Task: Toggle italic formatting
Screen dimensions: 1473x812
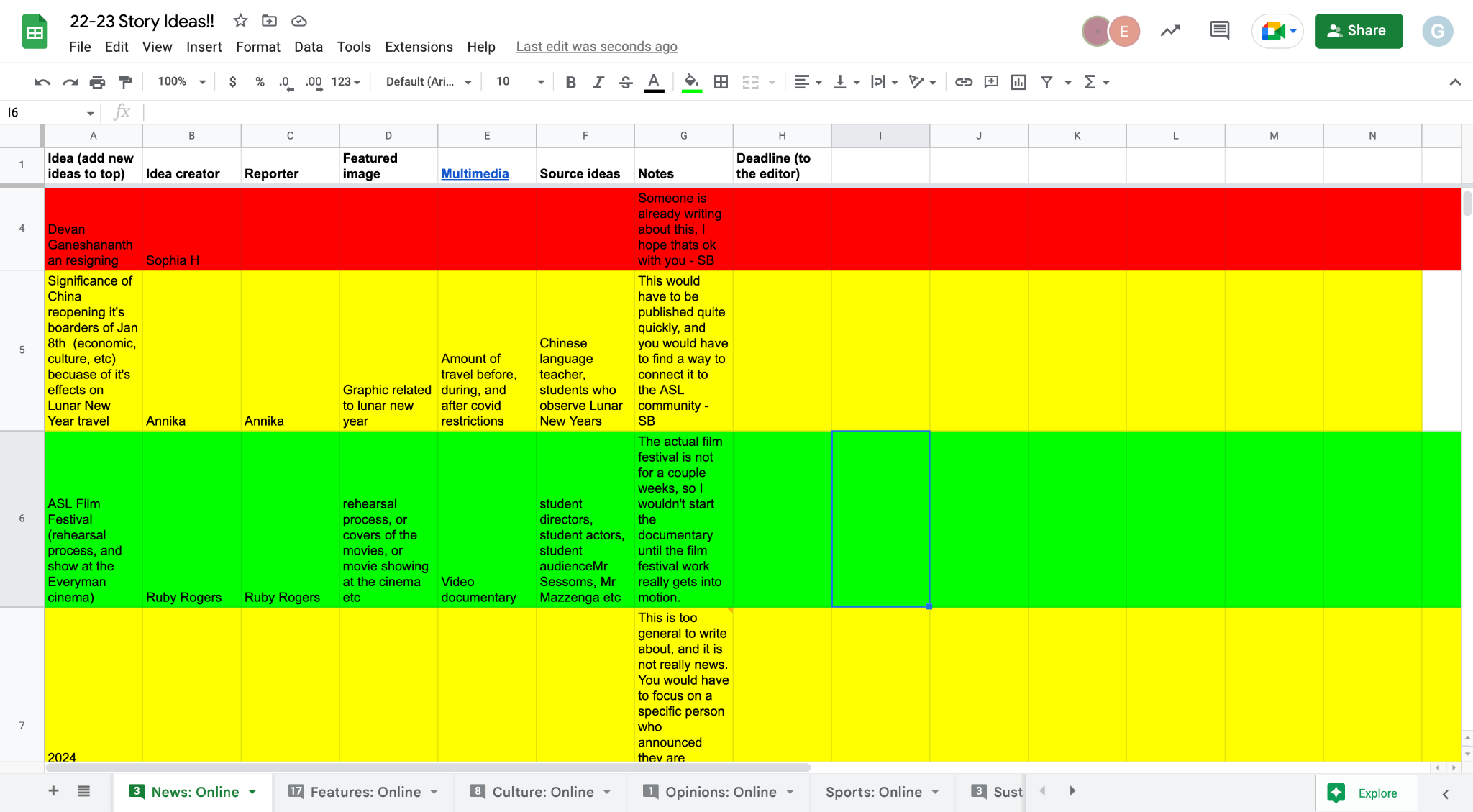Action: point(598,82)
